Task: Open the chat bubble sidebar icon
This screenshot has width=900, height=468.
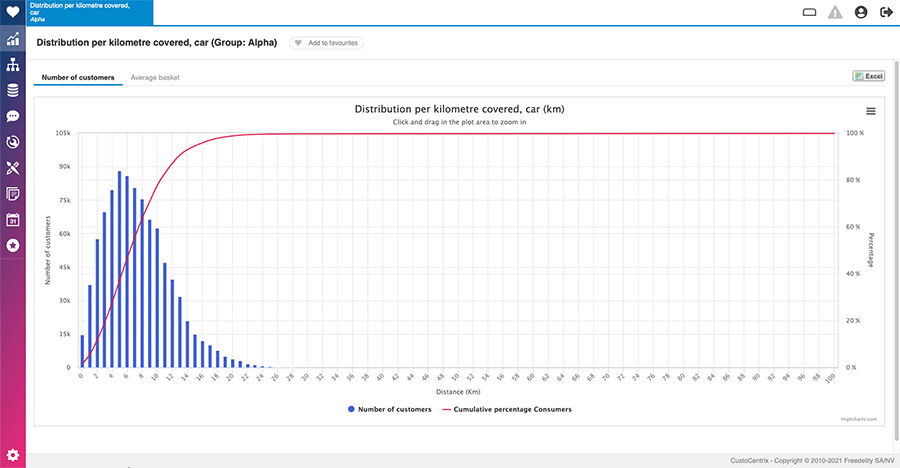Action: (13, 116)
